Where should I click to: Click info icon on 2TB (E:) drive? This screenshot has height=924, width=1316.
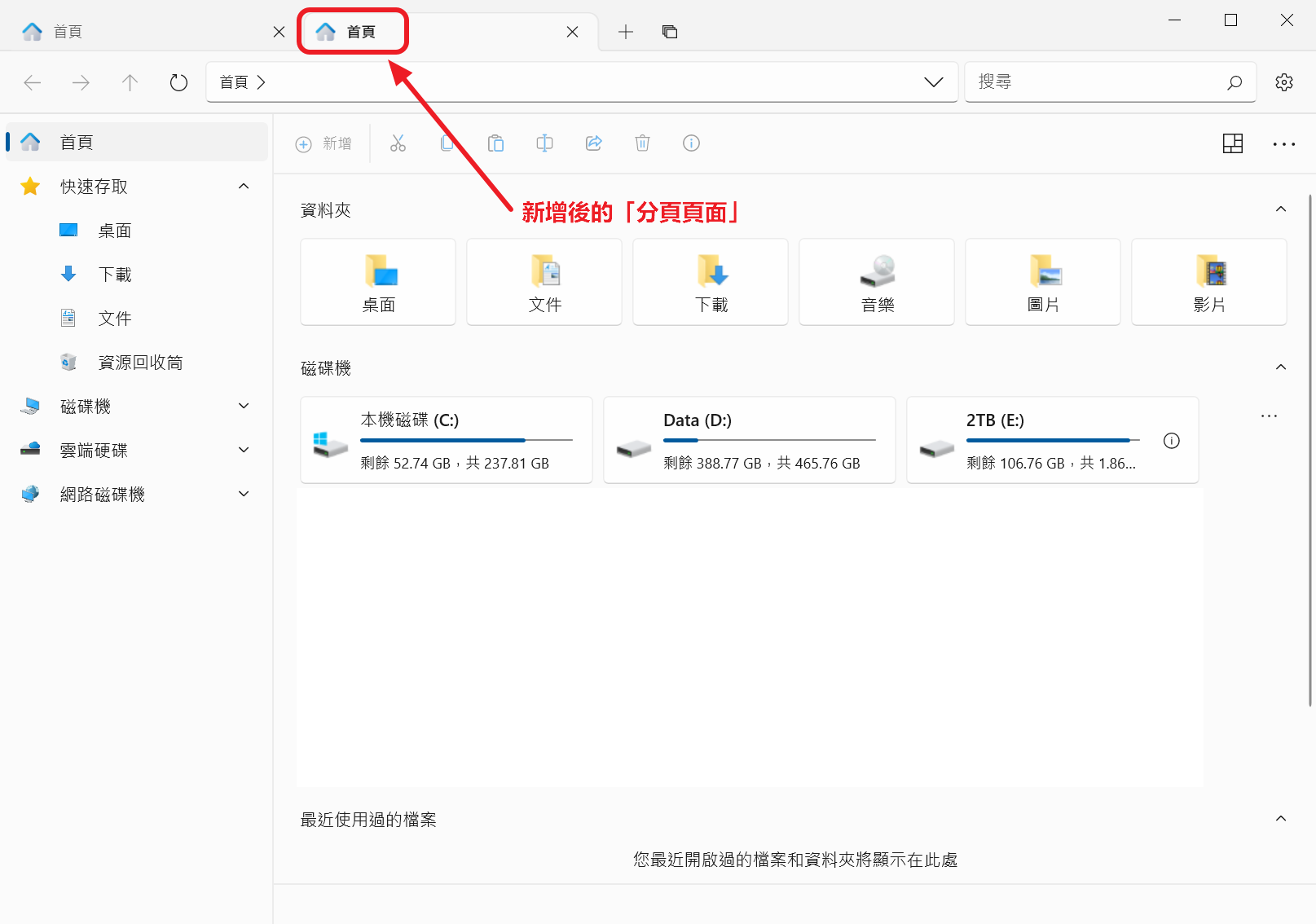pyautogui.click(x=1172, y=441)
